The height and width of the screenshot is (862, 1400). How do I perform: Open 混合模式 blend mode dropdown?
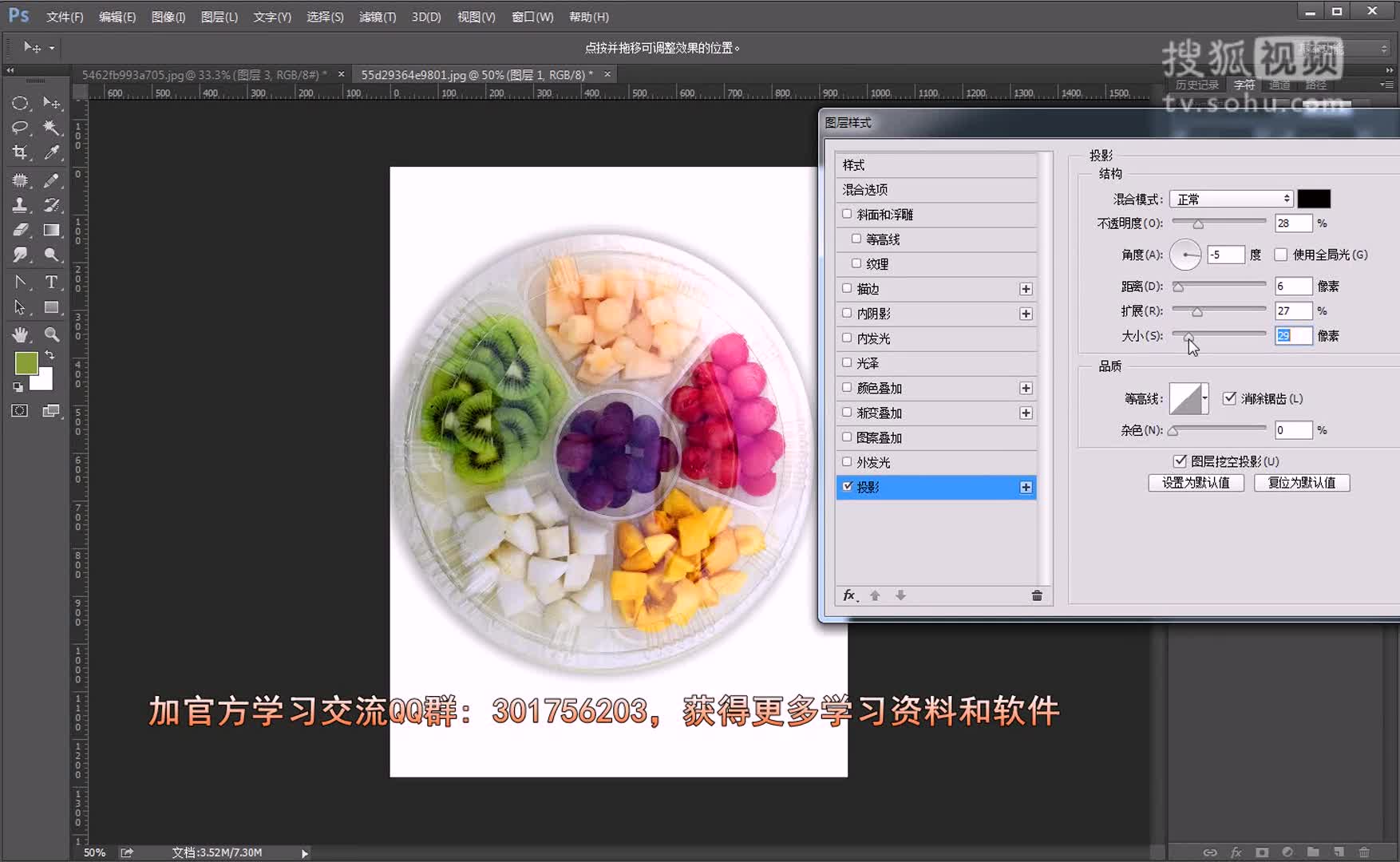1232,199
